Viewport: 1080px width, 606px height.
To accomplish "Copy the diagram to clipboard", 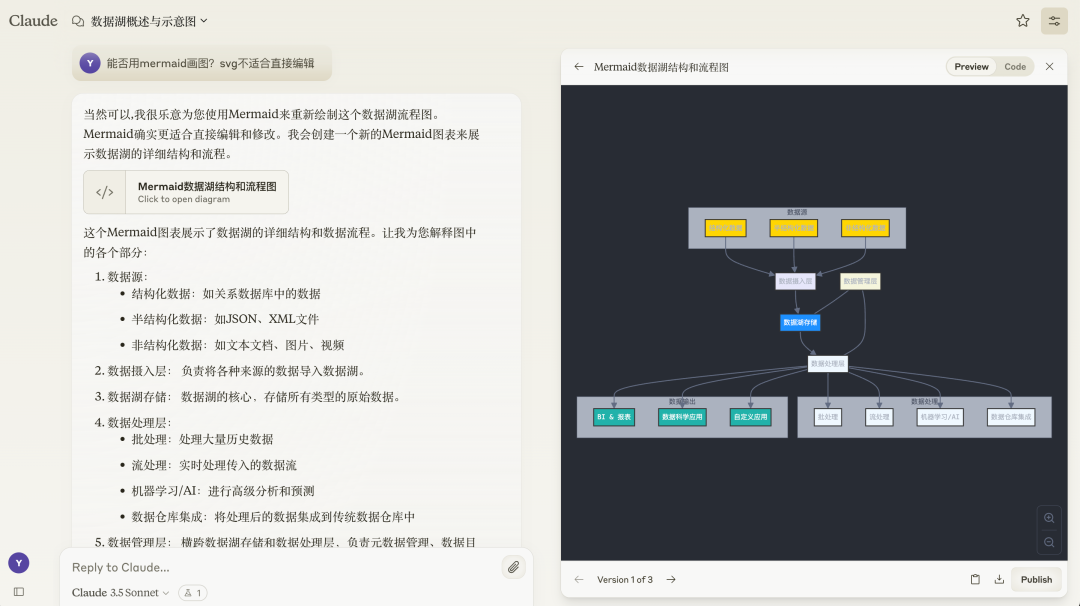I will (975, 579).
